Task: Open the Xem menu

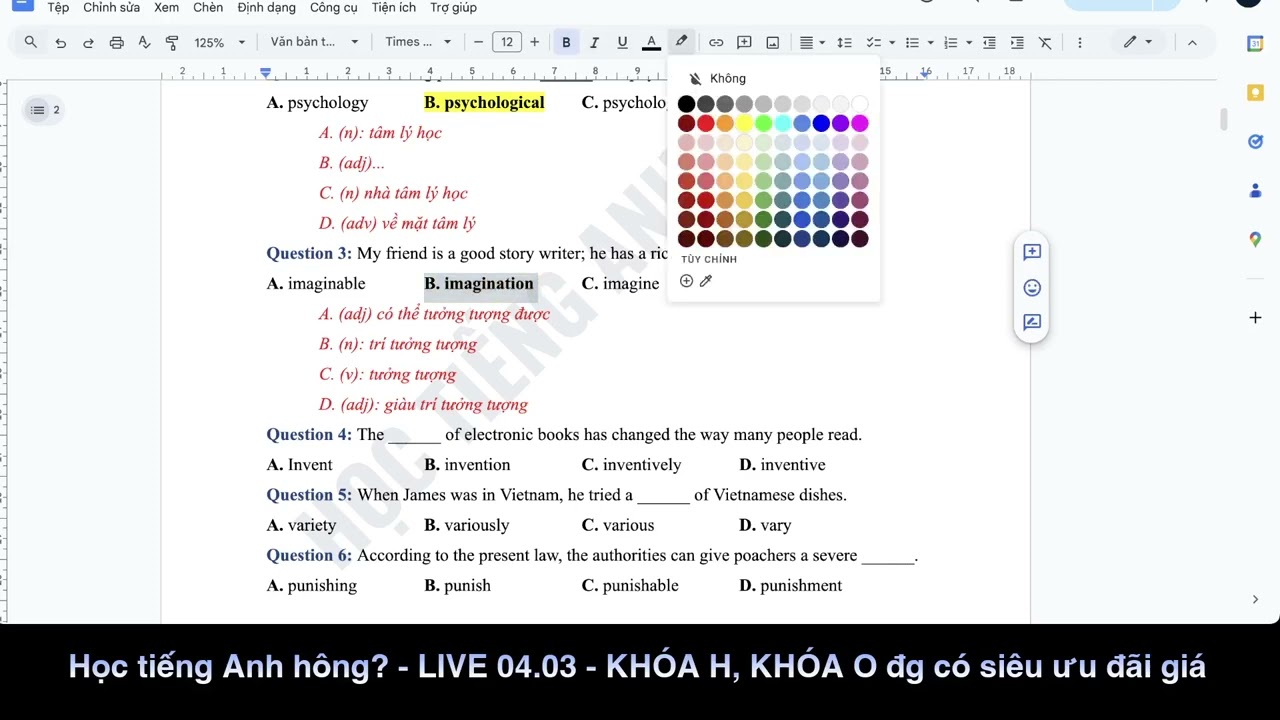Action: point(167,7)
